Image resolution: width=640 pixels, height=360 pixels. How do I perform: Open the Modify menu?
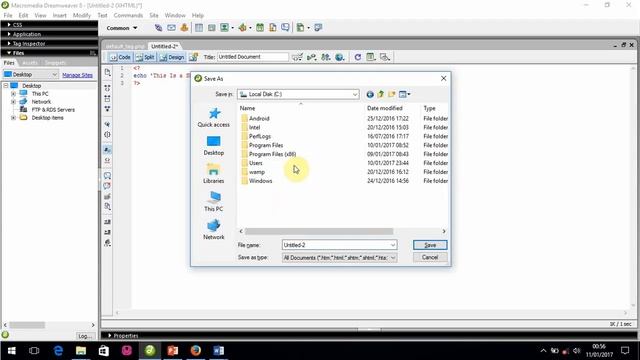click(x=82, y=15)
